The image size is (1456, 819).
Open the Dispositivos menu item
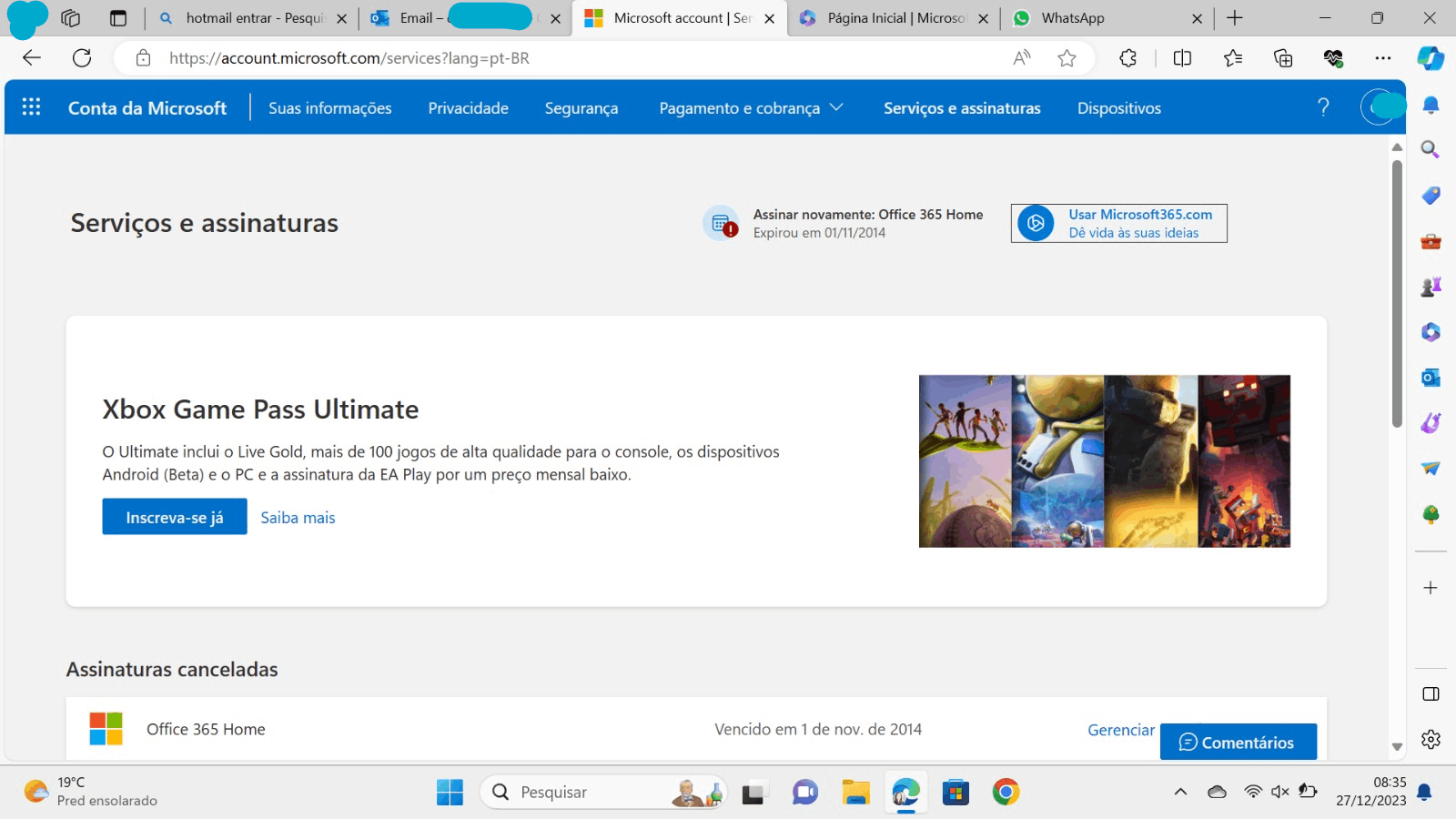pyautogui.click(x=1119, y=107)
